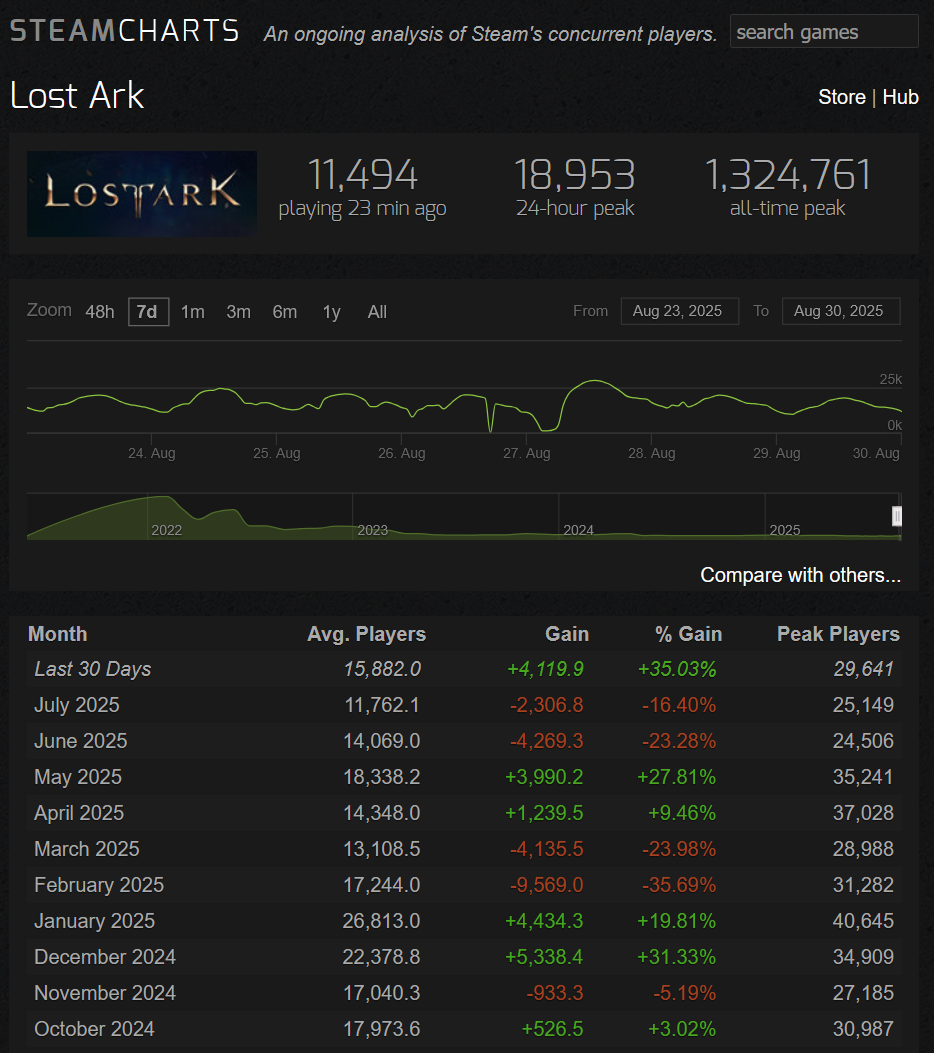This screenshot has width=934, height=1053.
Task: Open the Hub link
Action: pos(900,97)
